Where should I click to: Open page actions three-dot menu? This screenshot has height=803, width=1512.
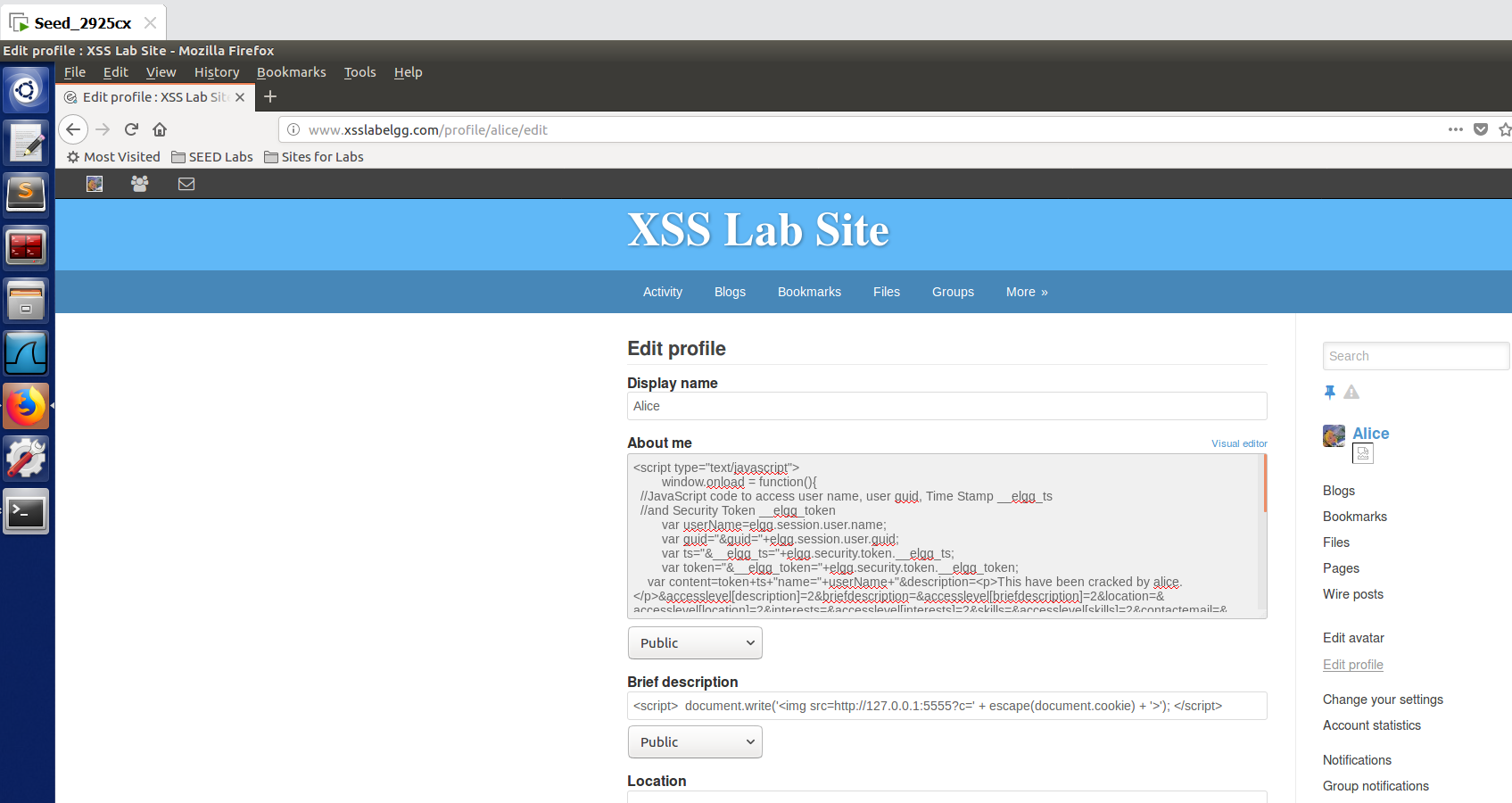pyautogui.click(x=1456, y=129)
